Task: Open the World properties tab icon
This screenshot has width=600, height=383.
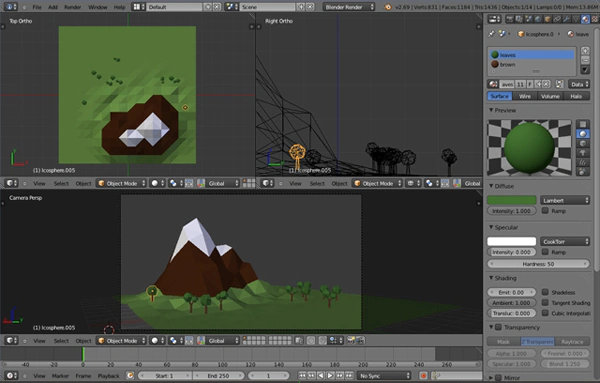Action: (538, 19)
